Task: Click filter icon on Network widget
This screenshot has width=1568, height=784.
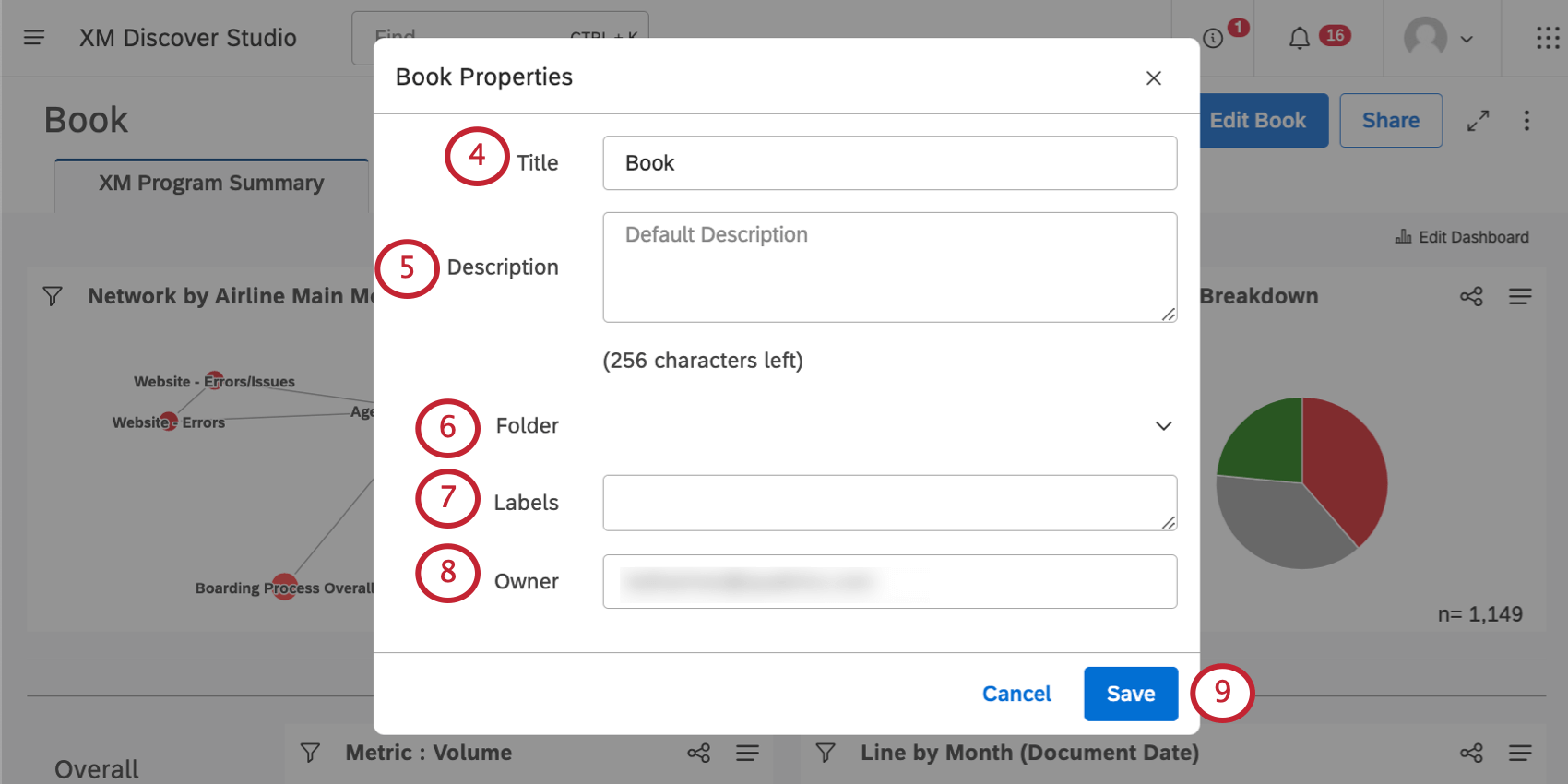Action: (x=53, y=296)
